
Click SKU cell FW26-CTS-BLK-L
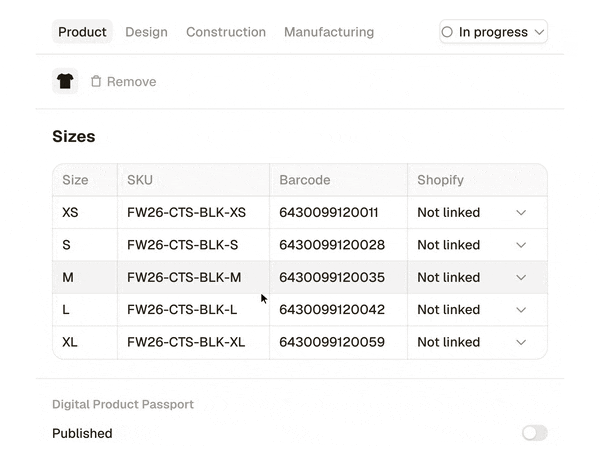(194, 310)
